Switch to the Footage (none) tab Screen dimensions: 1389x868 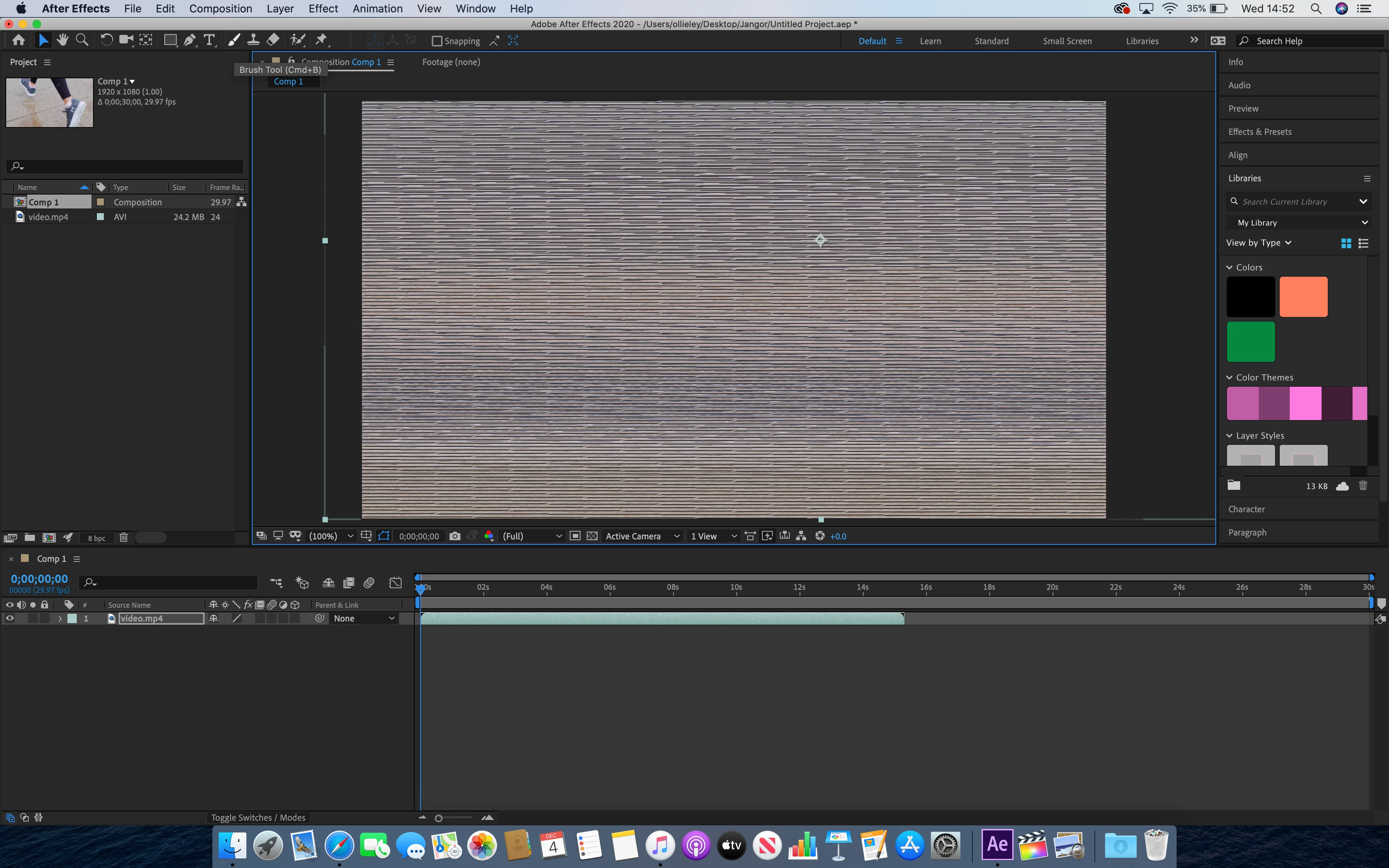coord(451,62)
